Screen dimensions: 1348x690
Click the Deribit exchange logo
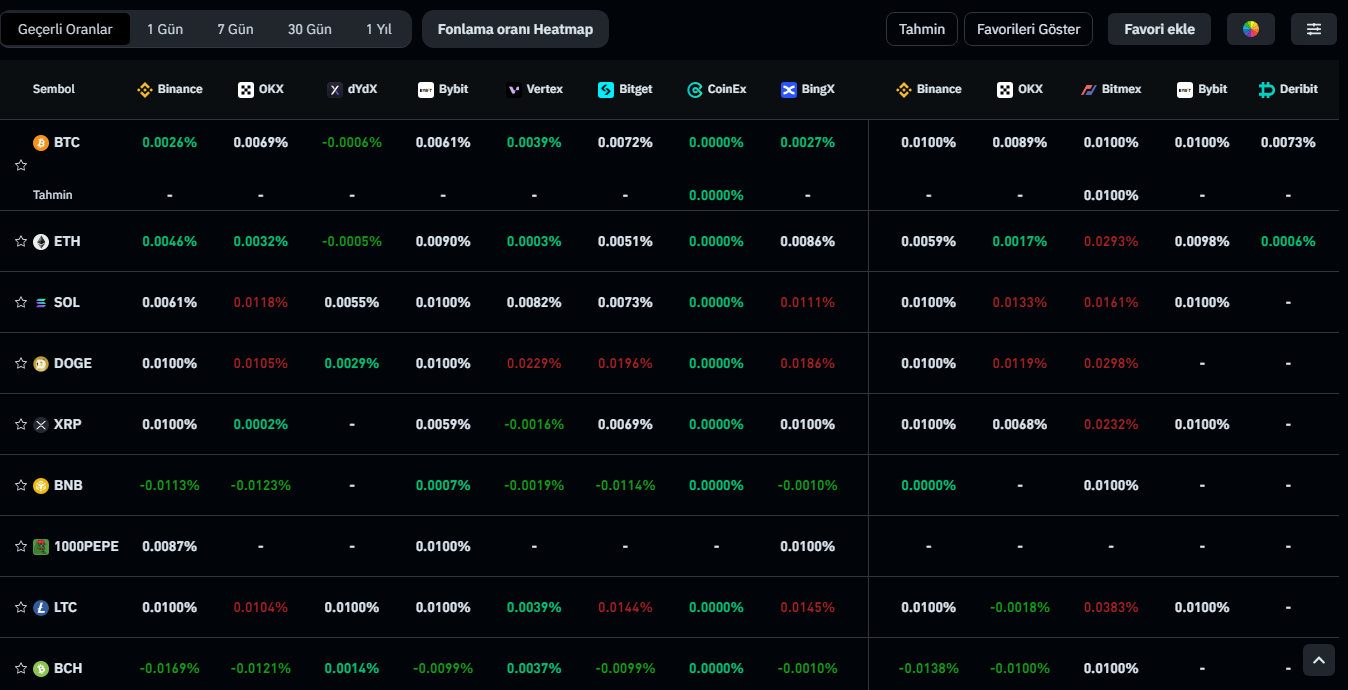[1266, 90]
